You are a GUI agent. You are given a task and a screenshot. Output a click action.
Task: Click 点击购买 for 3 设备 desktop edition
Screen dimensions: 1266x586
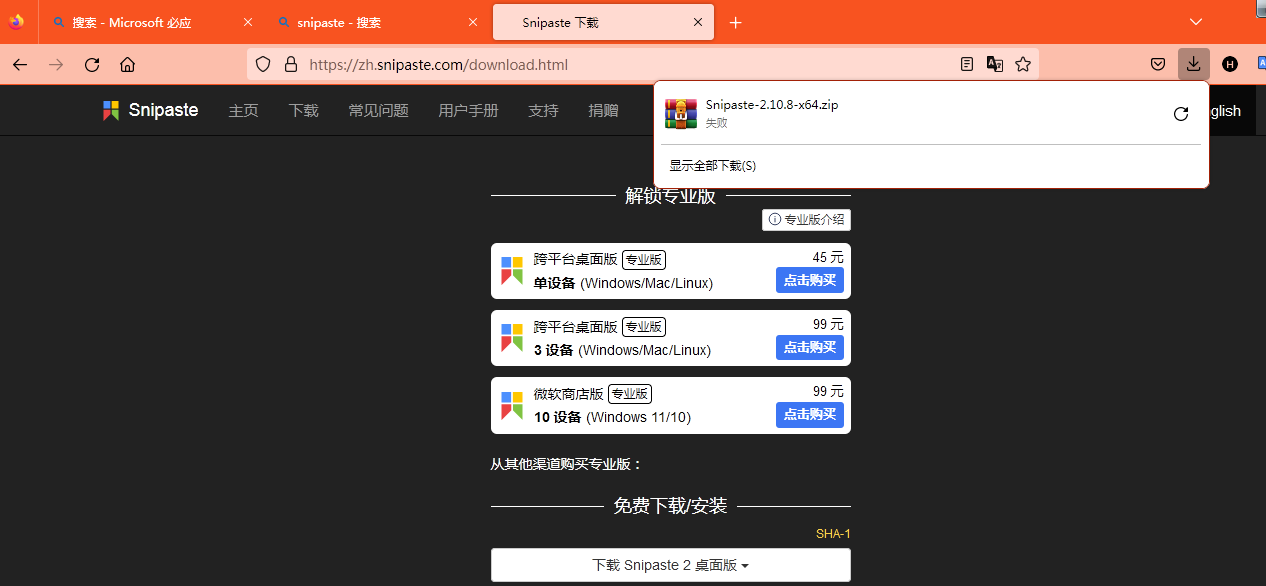(810, 348)
